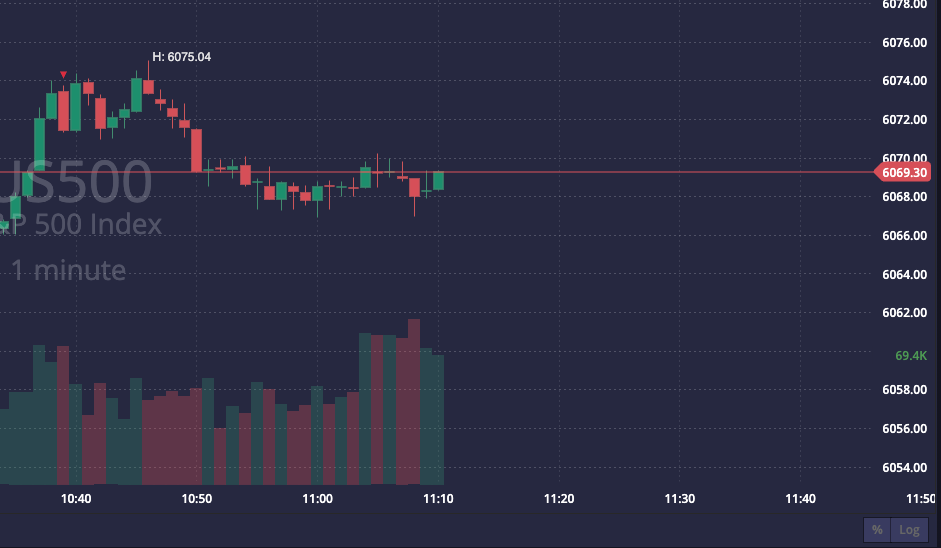The width and height of the screenshot is (941, 548).
Task: Click the 6062.00 price scale label
Action: pyautogui.click(x=905, y=313)
